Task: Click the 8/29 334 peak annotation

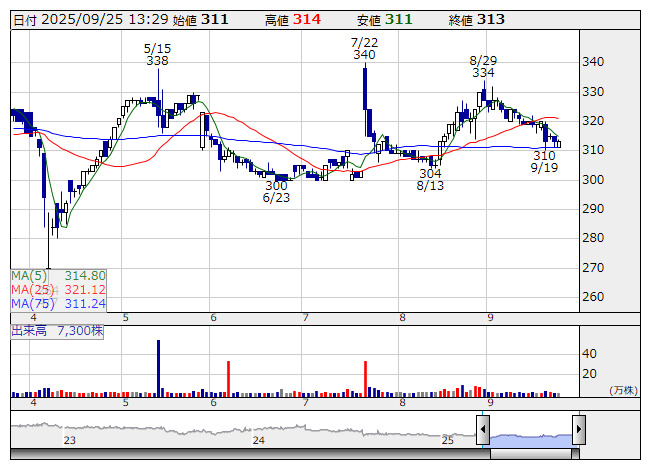Action: click(x=483, y=66)
